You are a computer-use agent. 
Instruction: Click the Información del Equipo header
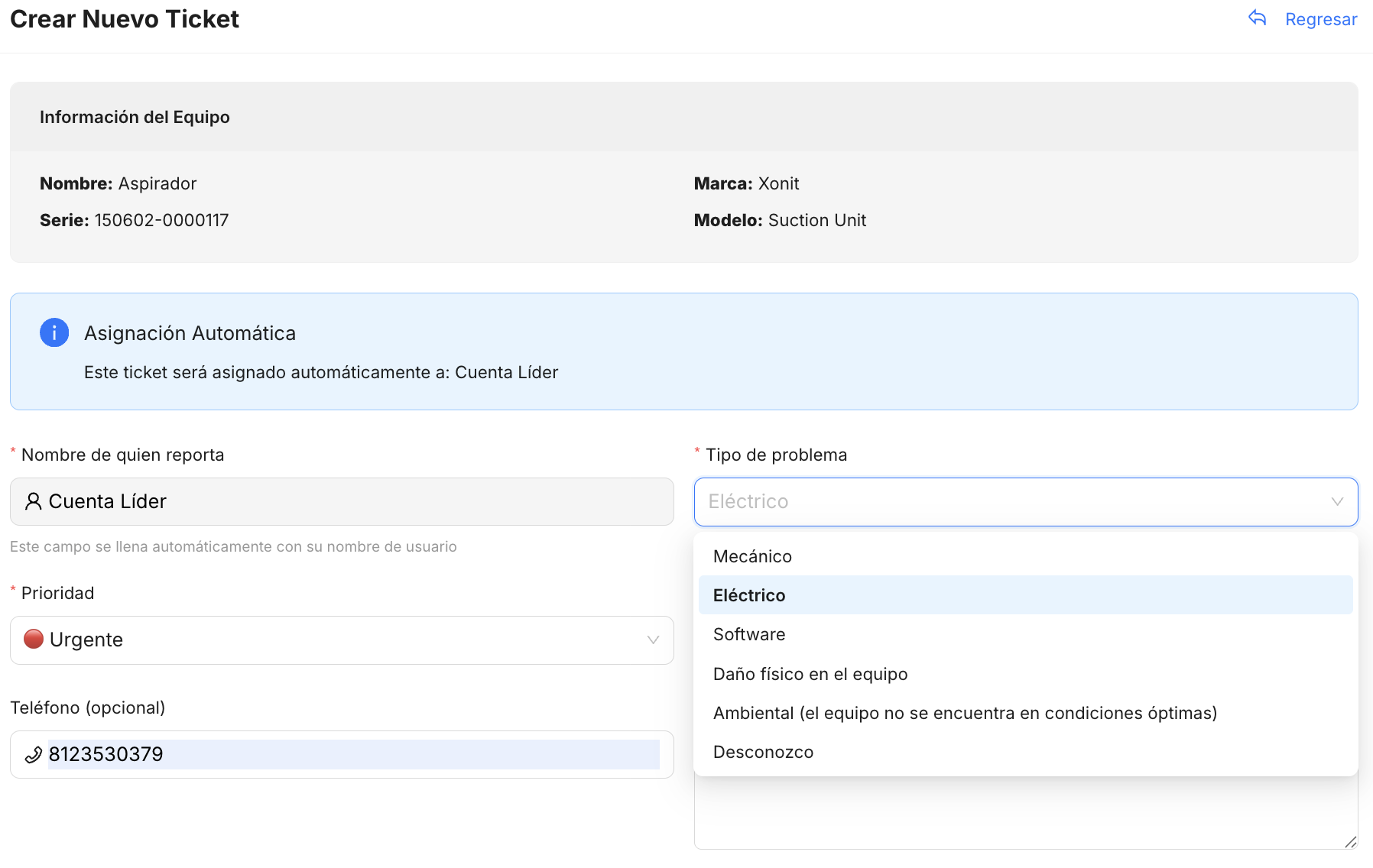pyautogui.click(x=135, y=117)
